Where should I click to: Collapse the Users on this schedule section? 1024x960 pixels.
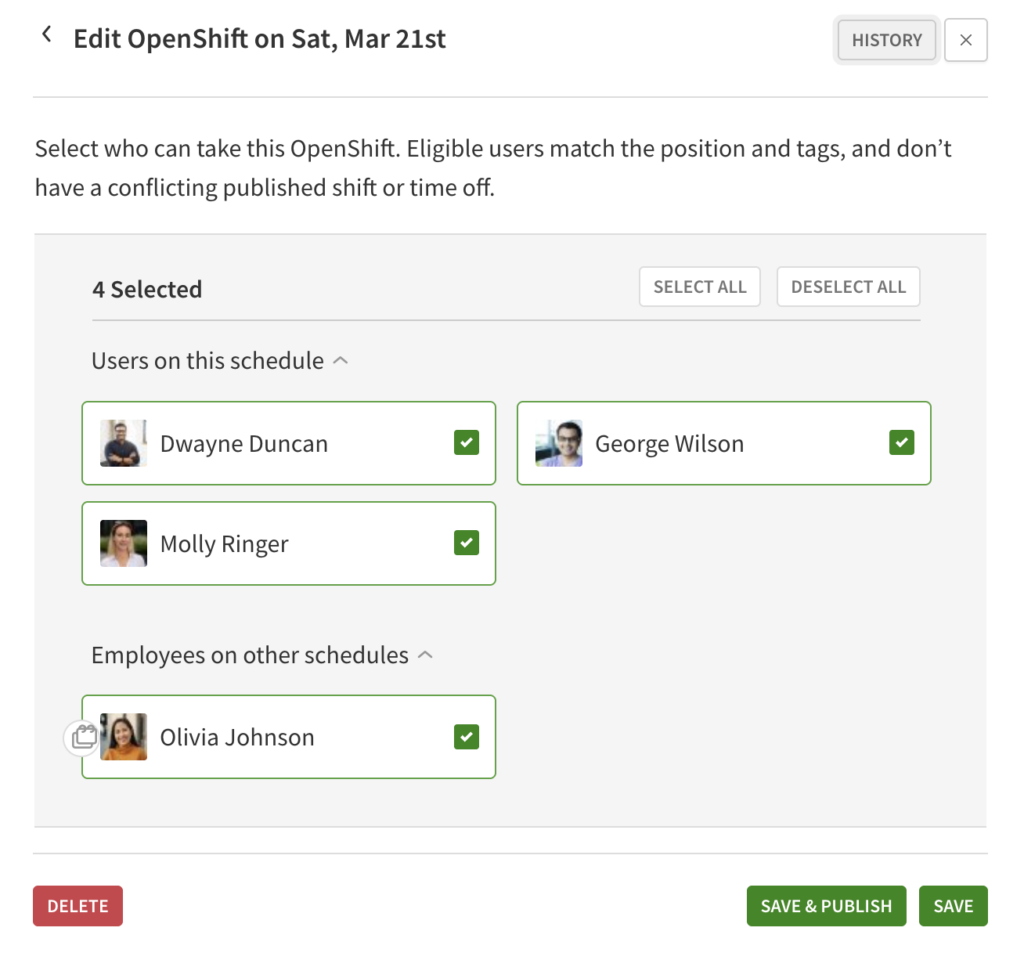point(340,361)
